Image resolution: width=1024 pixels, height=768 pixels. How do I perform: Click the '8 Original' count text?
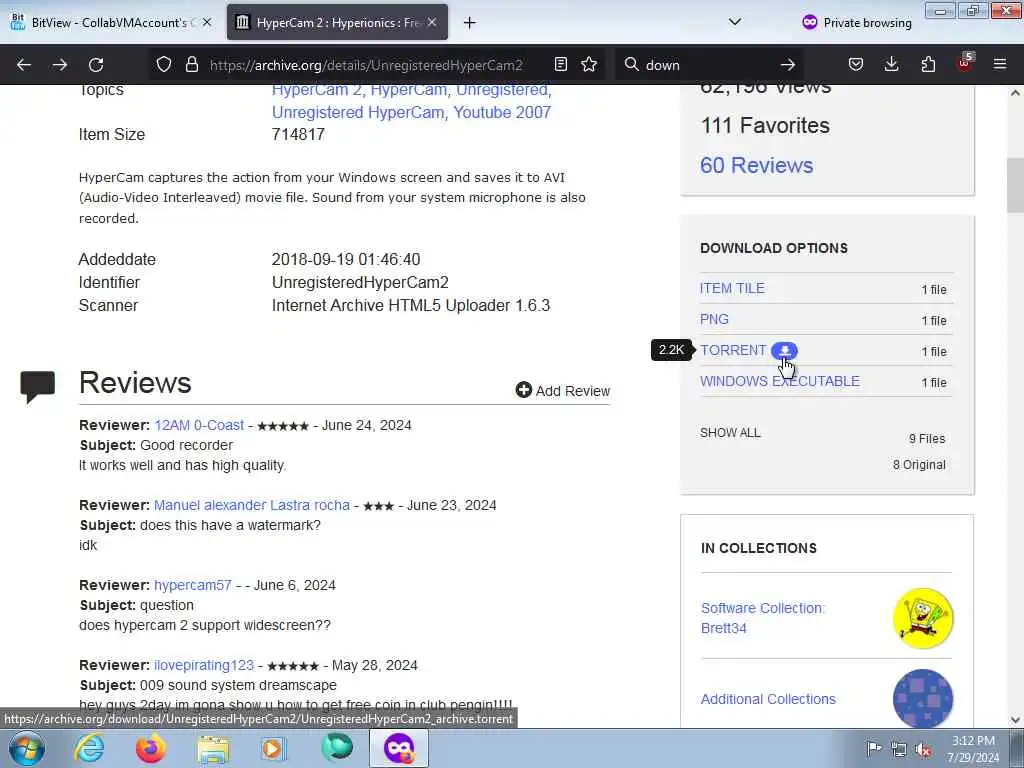click(x=919, y=465)
